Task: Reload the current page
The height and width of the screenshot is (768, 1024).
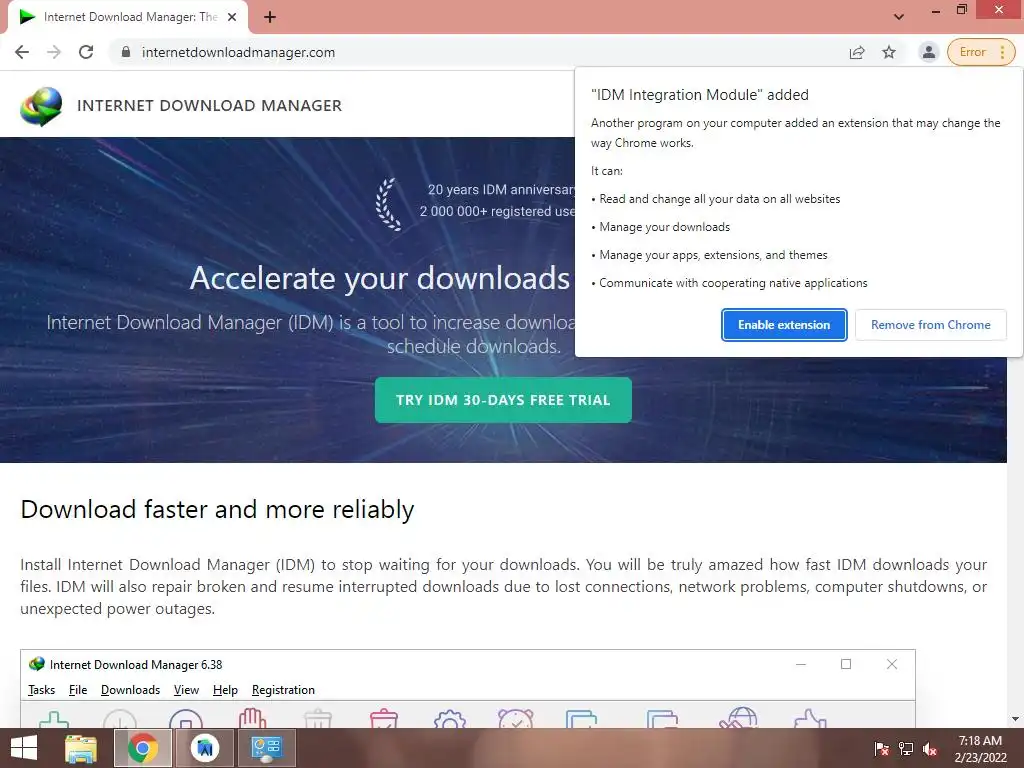Action: tap(86, 52)
